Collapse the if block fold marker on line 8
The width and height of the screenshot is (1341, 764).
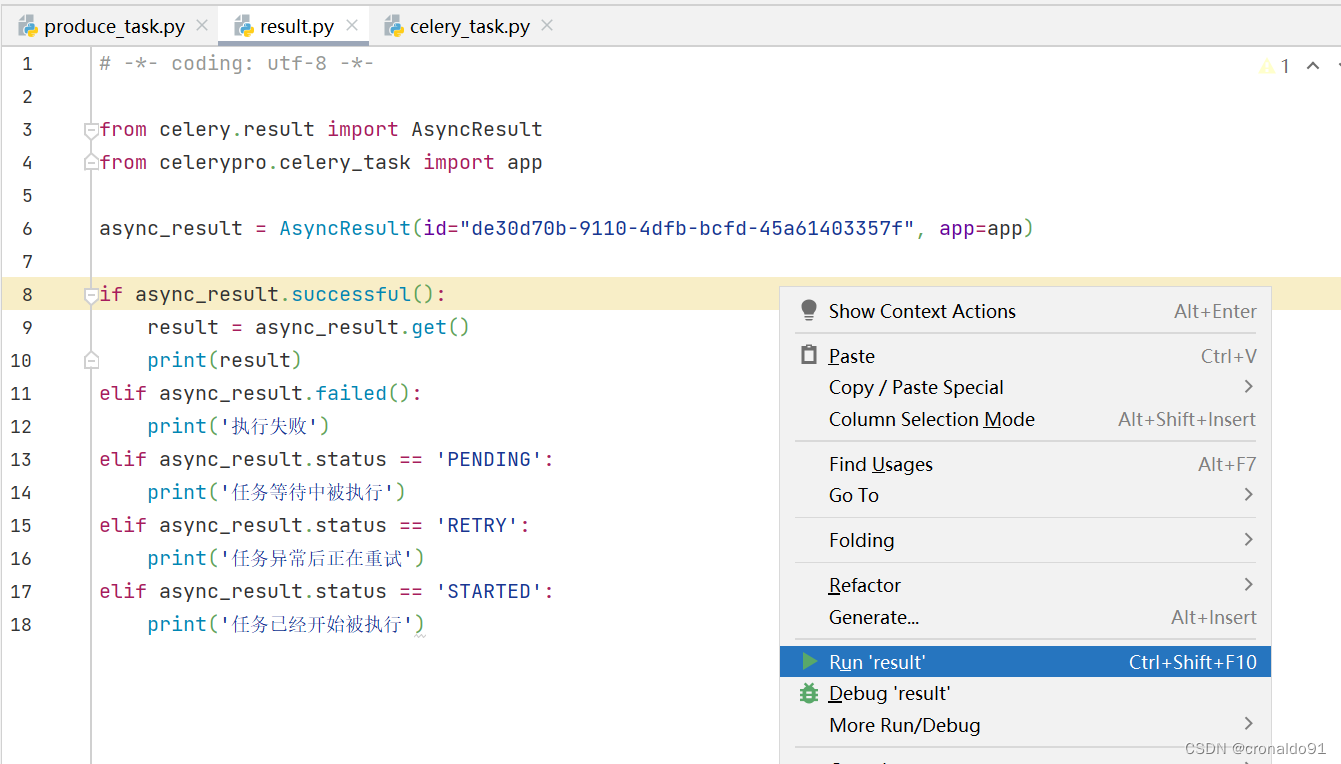(91, 295)
